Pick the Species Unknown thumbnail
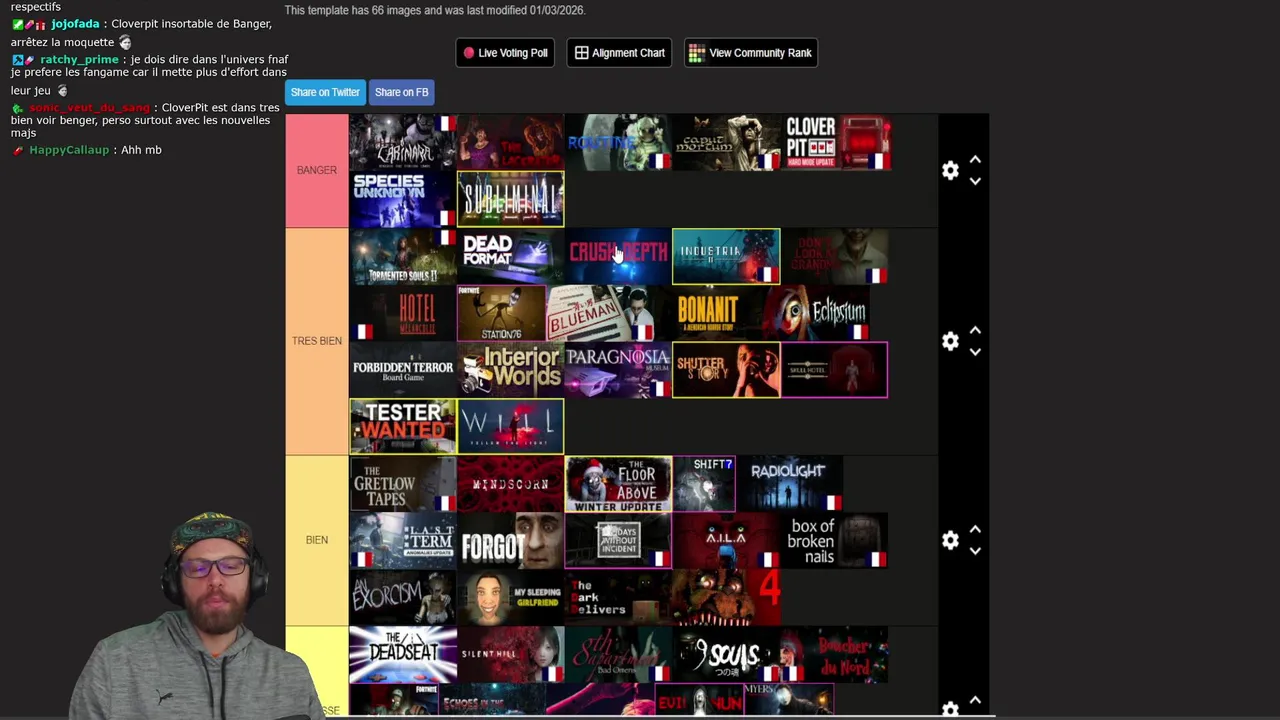The image size is (1280, 720). pyautogui.click(x=402, y=199)
